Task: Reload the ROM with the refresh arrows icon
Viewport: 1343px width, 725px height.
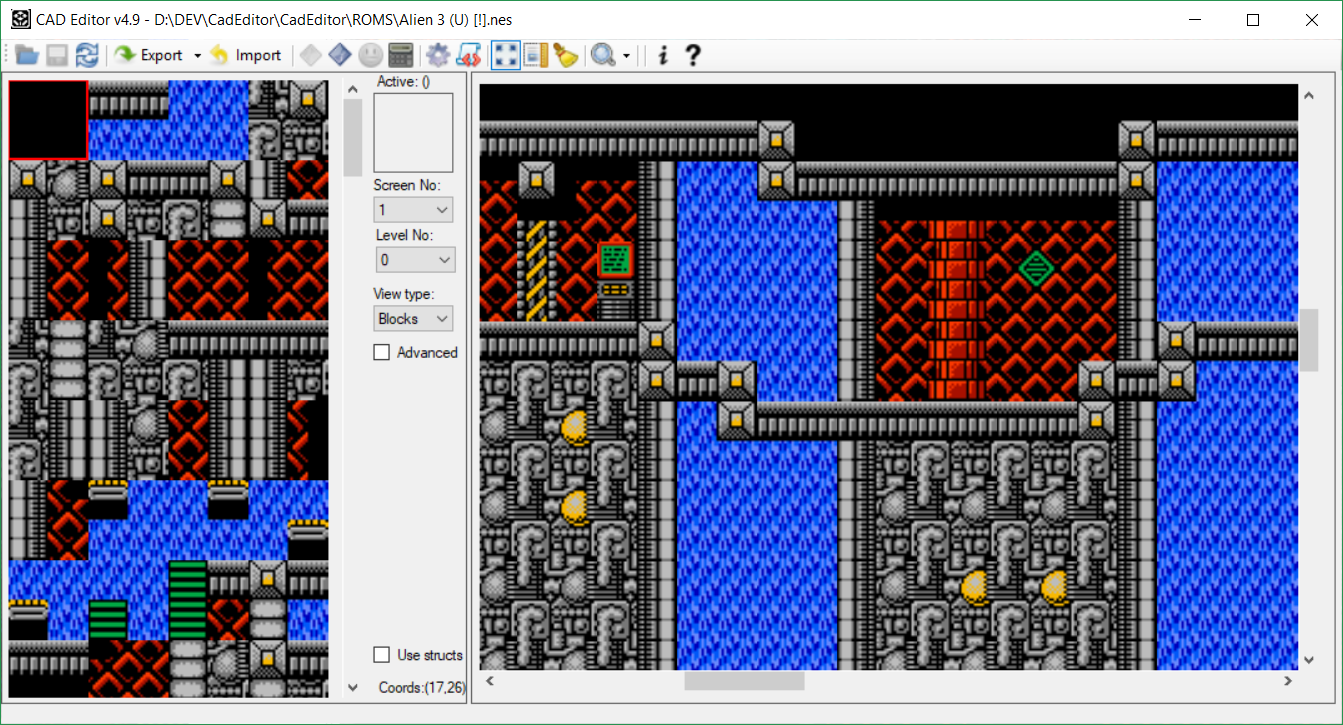Action: pyautogui.click(x=87, y=55)
